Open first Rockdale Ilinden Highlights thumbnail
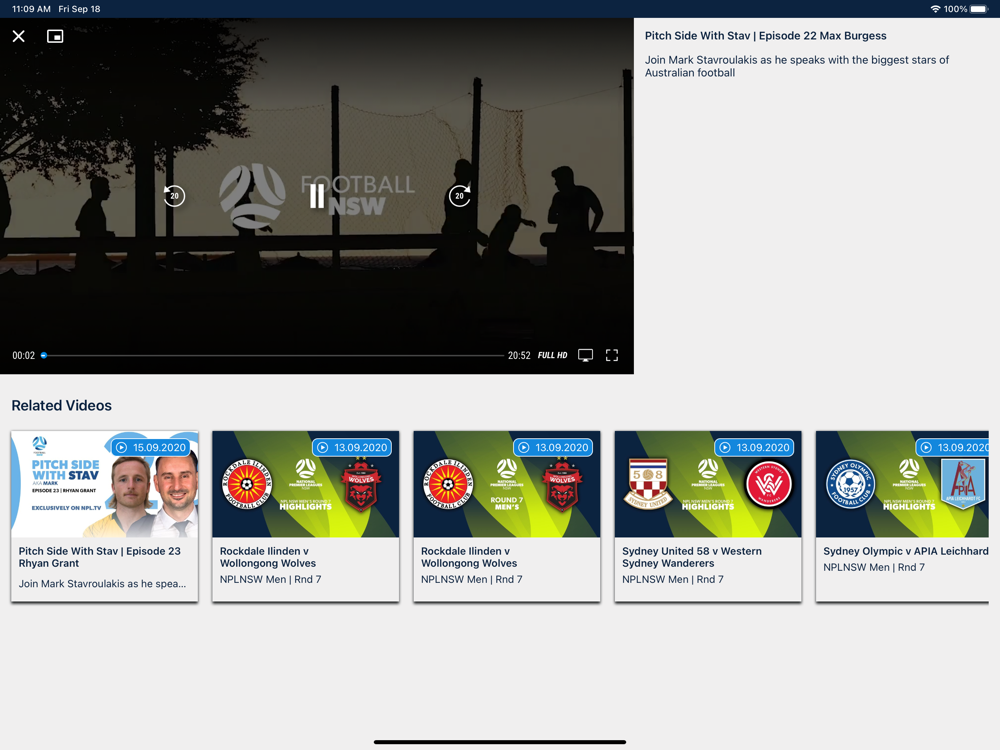The image size is (1000, 750). pos(305,484)
